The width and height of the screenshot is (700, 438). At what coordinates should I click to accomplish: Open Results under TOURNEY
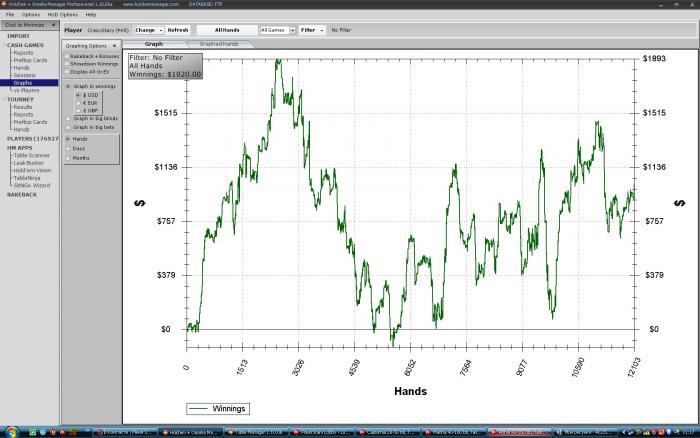23,107
